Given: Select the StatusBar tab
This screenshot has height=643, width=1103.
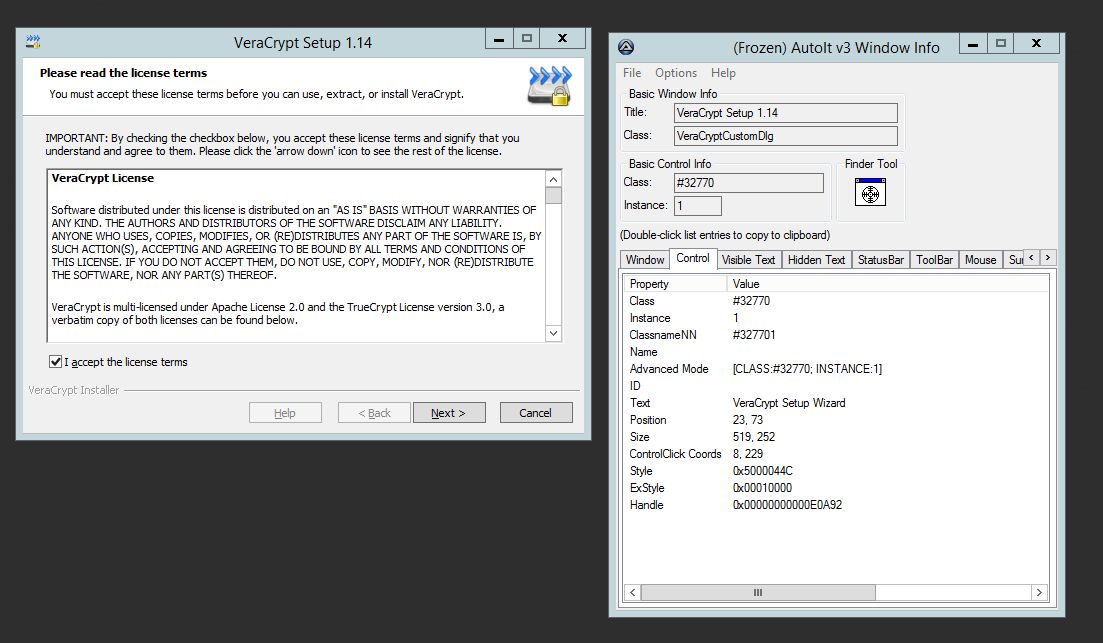Looking at the screenshot, I should click(x=880, y=260).
